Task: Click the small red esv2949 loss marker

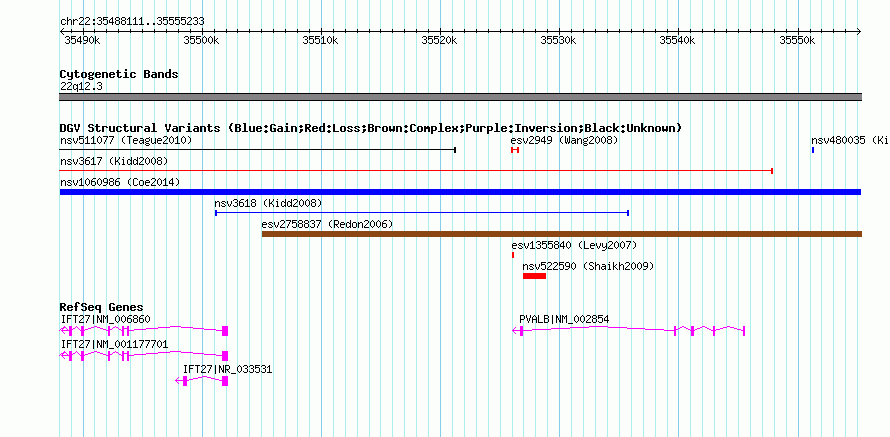Action: tap(515, 150)
